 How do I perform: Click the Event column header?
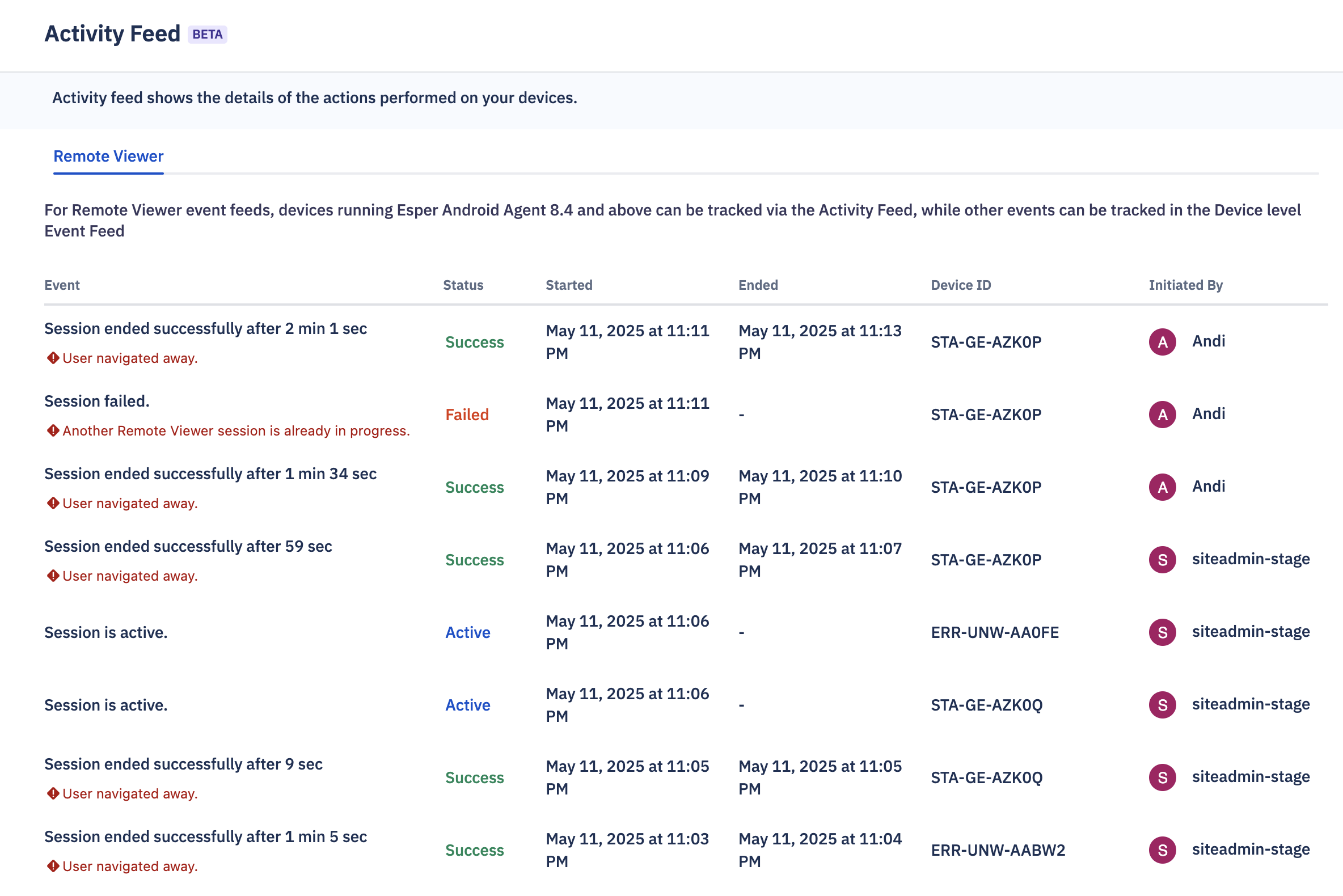tap(62, 285)
